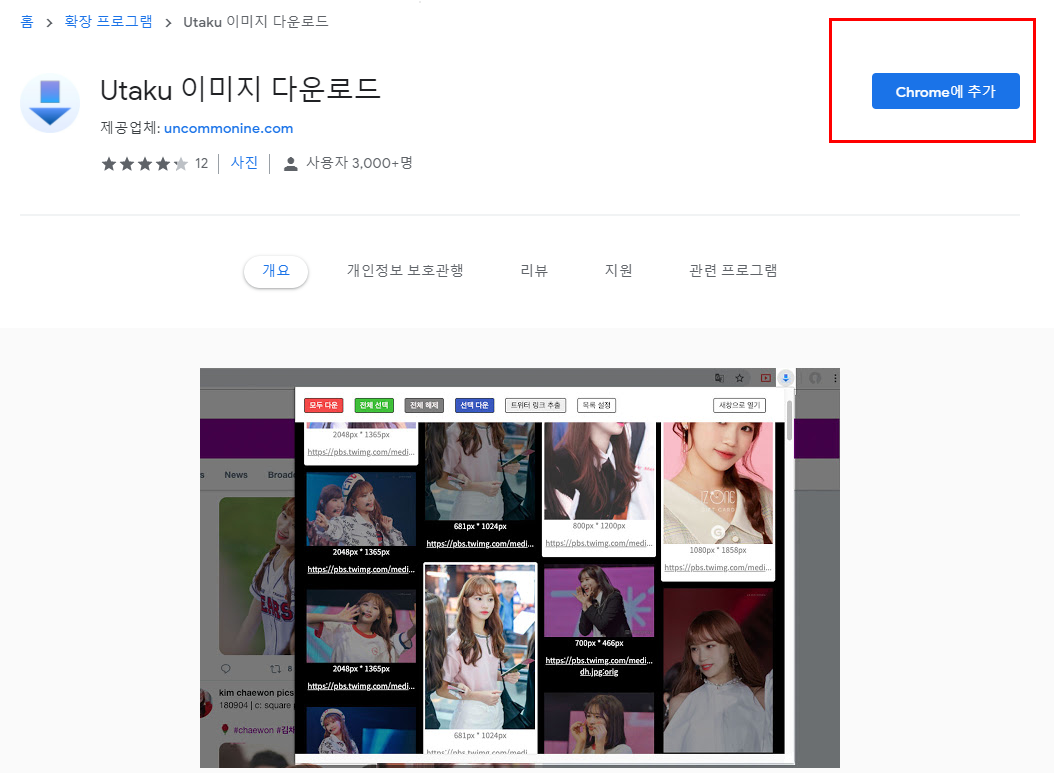Viewport: 1054px width, 773px height.
Task: Click the red screen icon in preview toolbar
Action: [766, 378]
